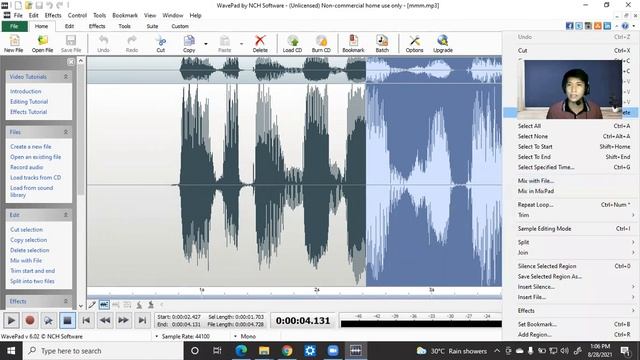The image size is (640, 360).
Task: Click Trim start and end link
Action: coord(32,271)
